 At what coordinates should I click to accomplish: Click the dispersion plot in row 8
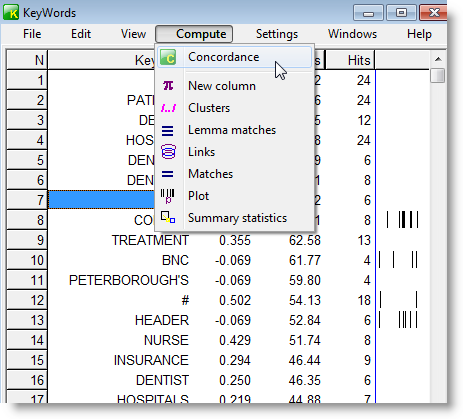(402, 220)
